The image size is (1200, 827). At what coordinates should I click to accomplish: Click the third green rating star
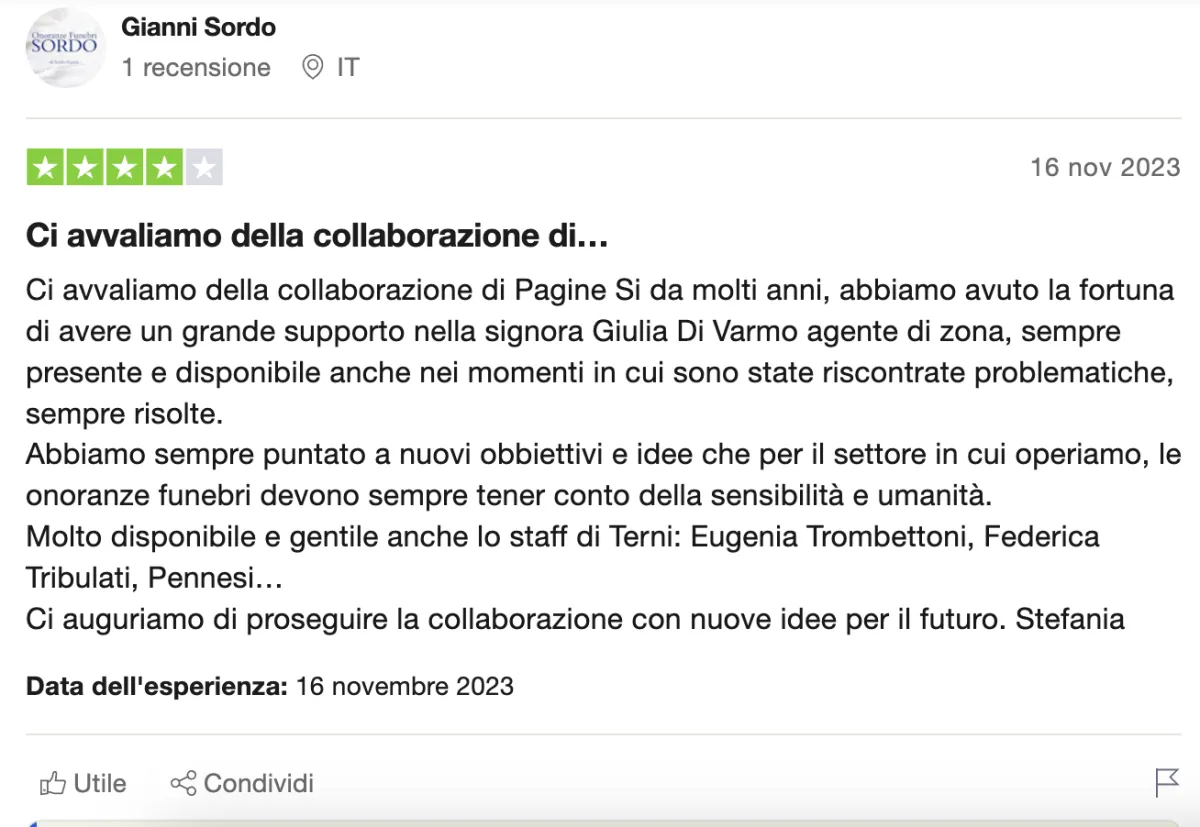point(124,168)
